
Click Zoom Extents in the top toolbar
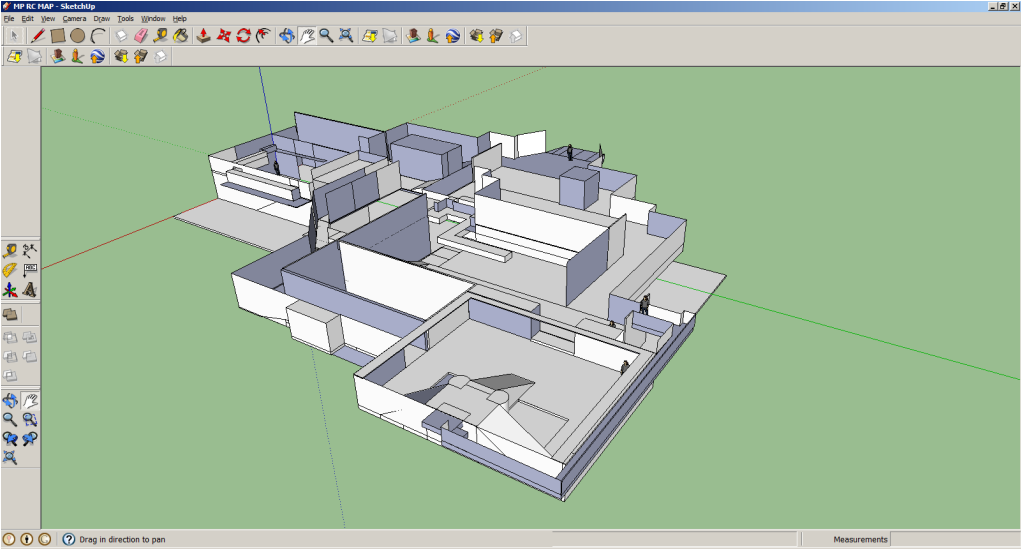coord(346,36)
